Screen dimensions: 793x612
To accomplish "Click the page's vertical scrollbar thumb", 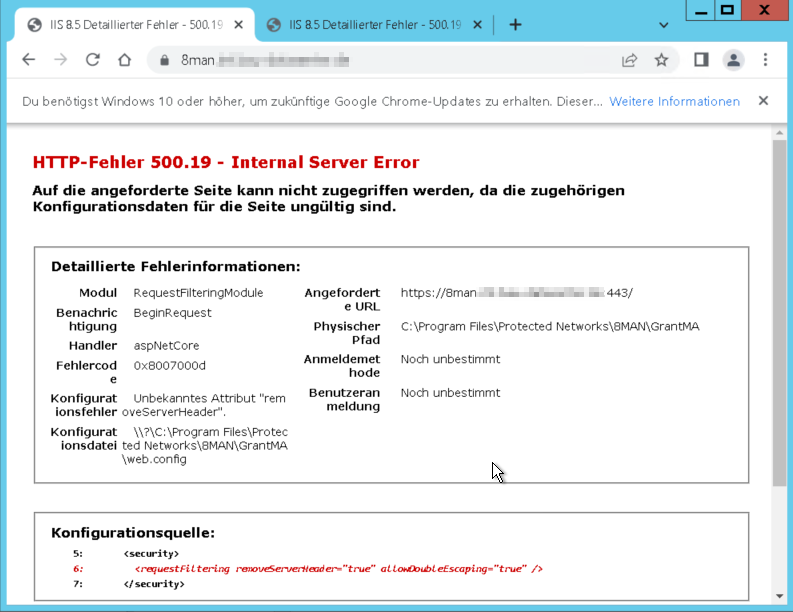I will [779, 314].
